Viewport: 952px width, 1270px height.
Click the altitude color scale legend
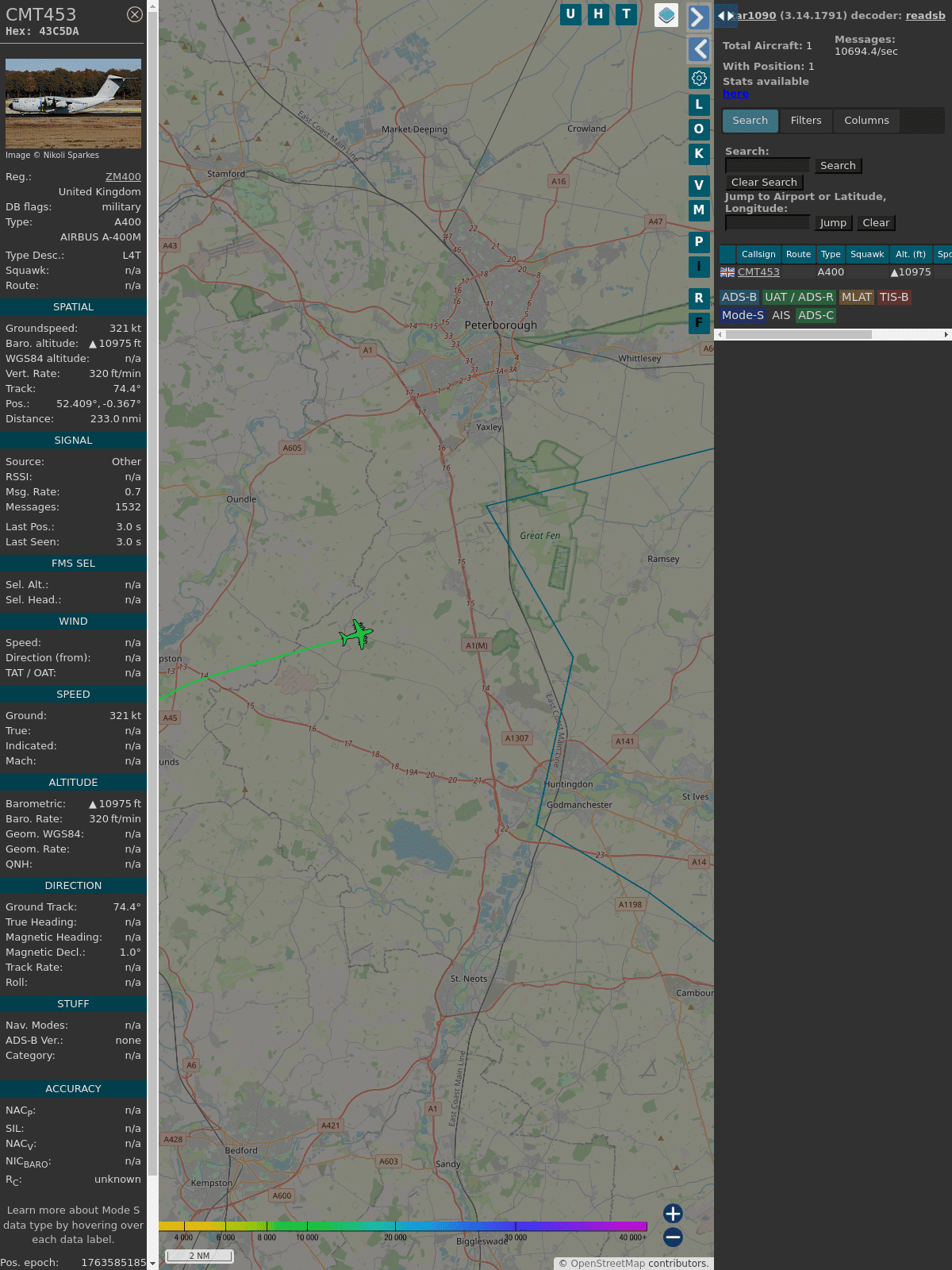pos(403,1226)
